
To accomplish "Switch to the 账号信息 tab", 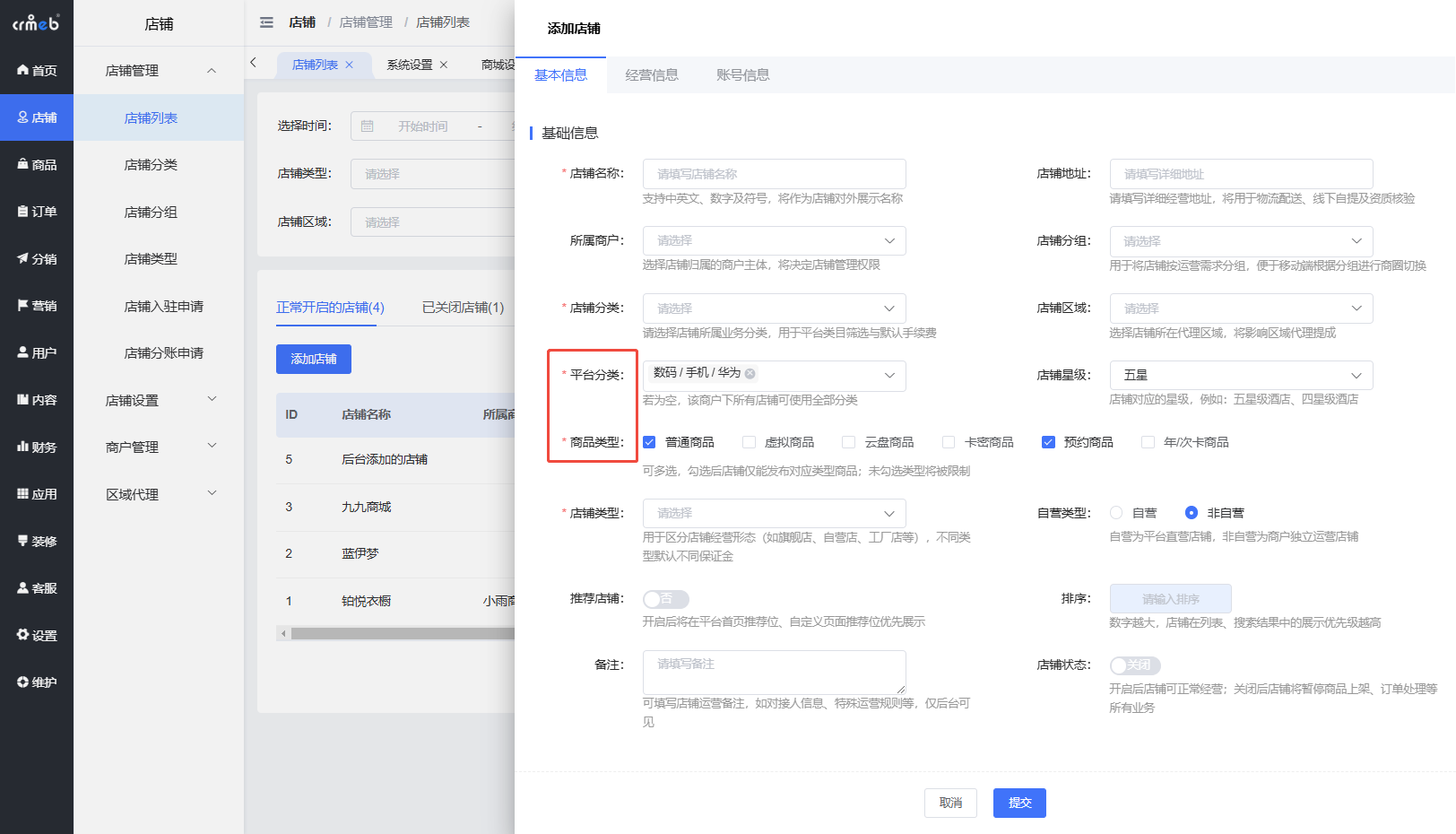I will pos(742,75).
